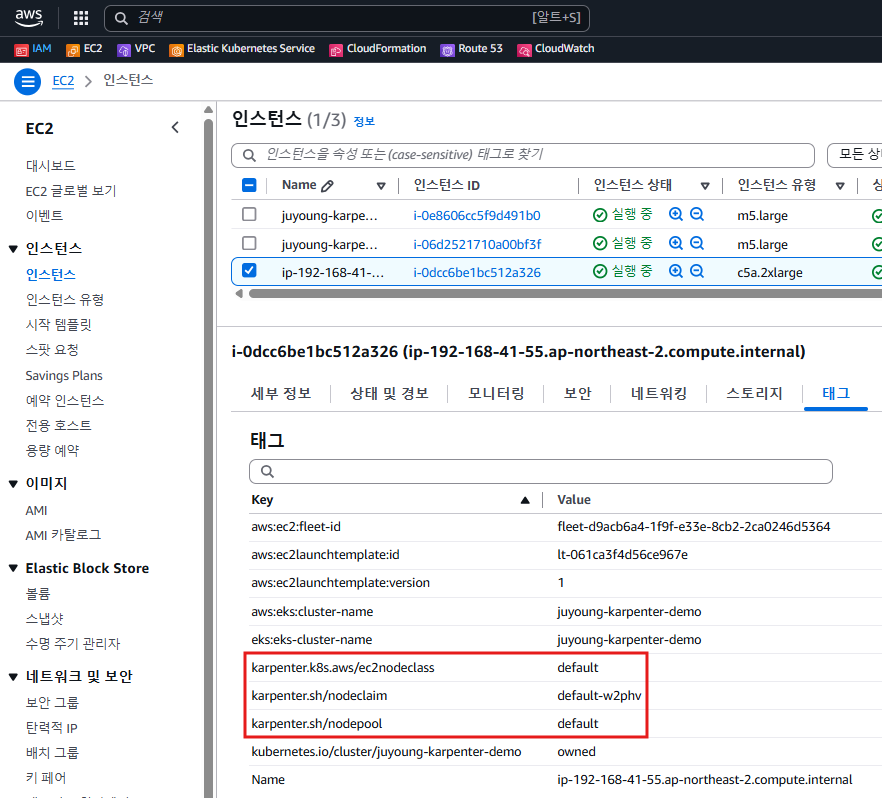The height and width of the screenshot is (798, 882).
Task: Click the search magnifier in top bar
Action: coord(121,19)
